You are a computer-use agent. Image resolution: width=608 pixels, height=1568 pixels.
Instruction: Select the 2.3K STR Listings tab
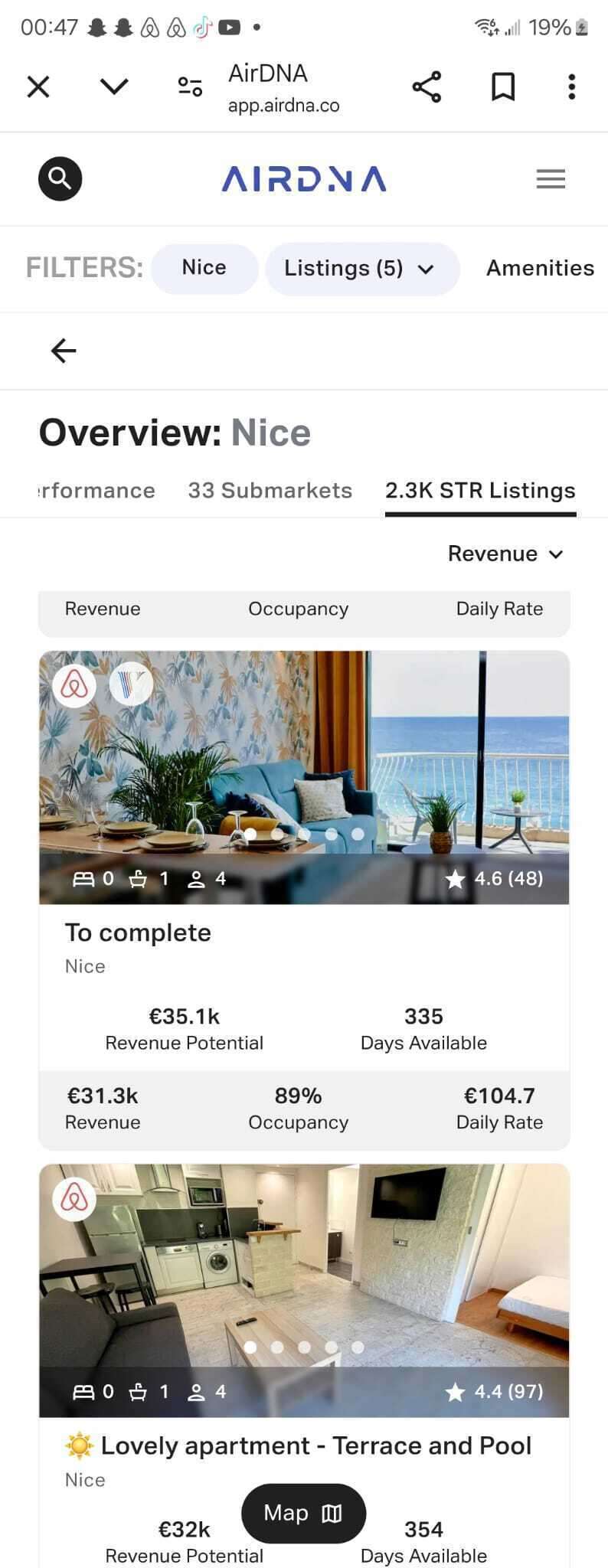click(480, 491)
